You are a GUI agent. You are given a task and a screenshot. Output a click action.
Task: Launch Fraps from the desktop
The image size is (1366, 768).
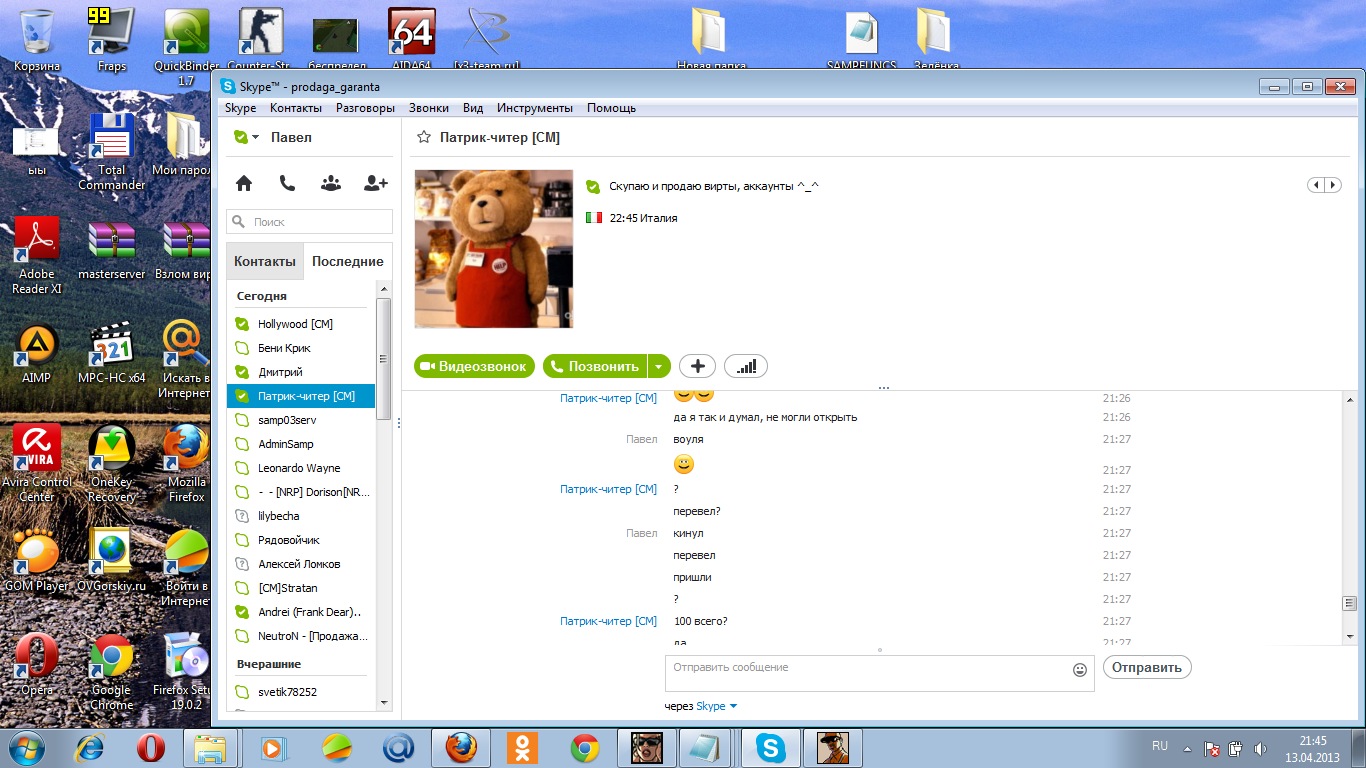point(112,40)
